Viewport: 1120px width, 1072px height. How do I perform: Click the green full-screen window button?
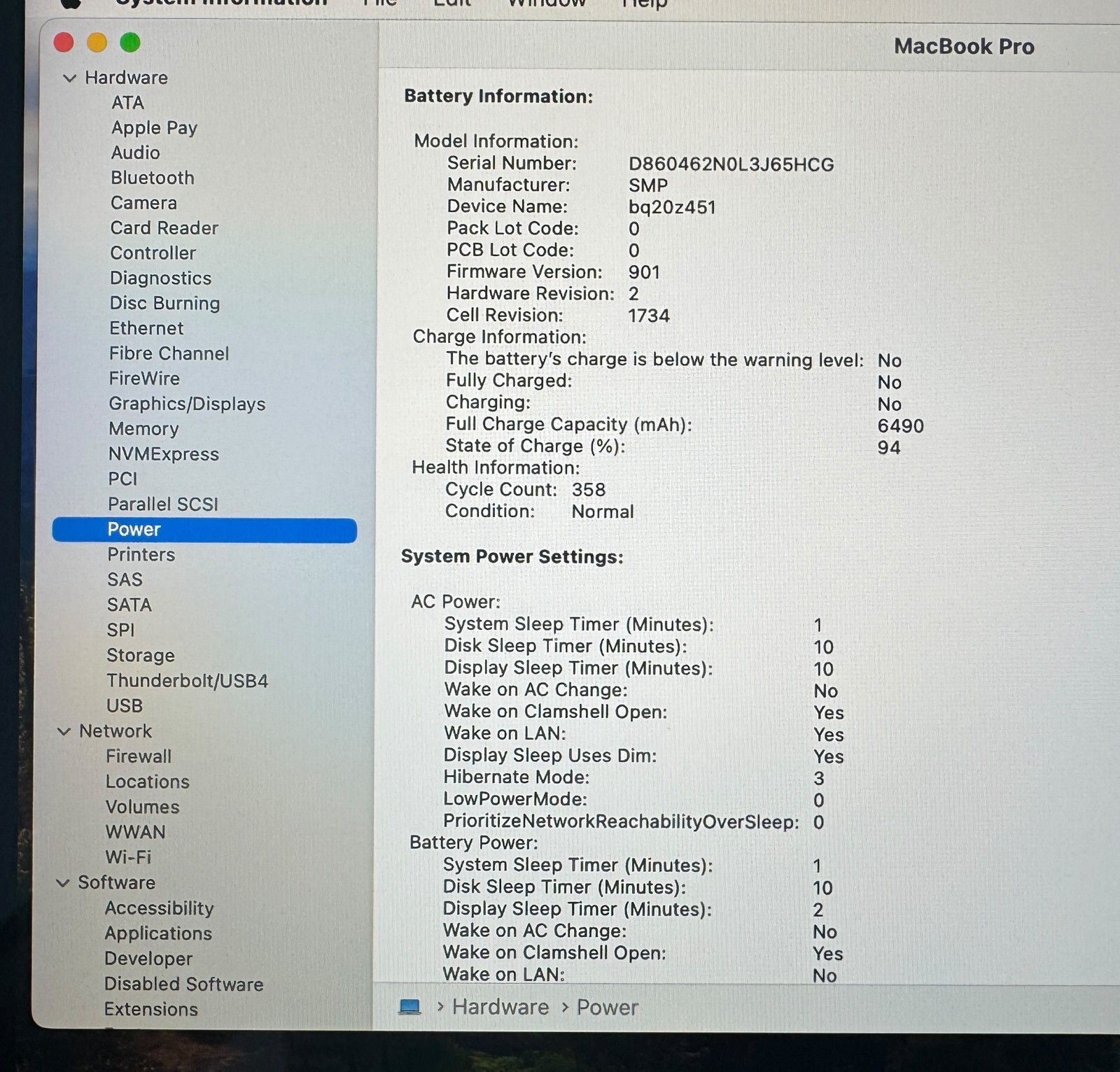[130, 43]
